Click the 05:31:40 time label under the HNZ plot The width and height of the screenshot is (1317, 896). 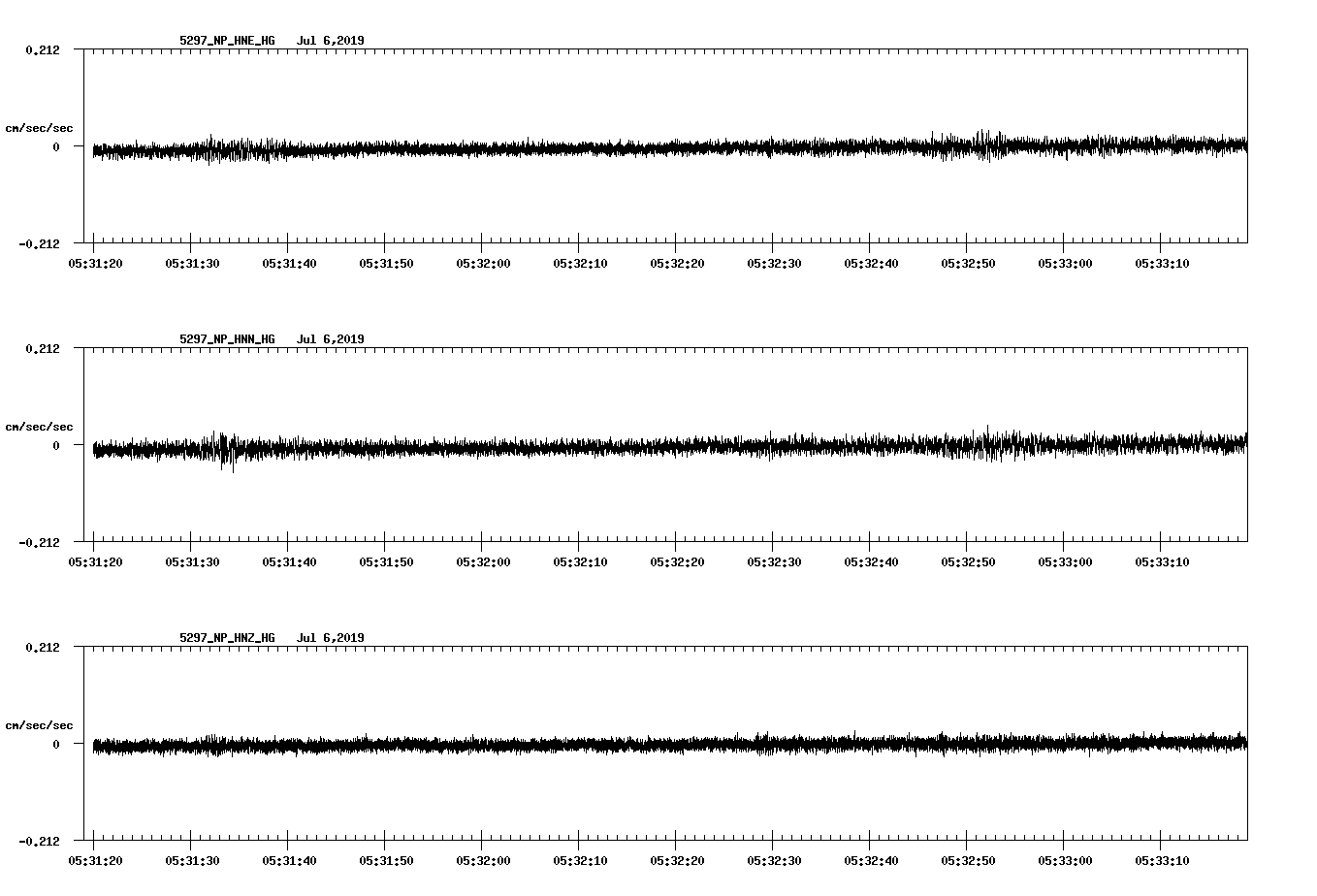click(x=288, y=860)
